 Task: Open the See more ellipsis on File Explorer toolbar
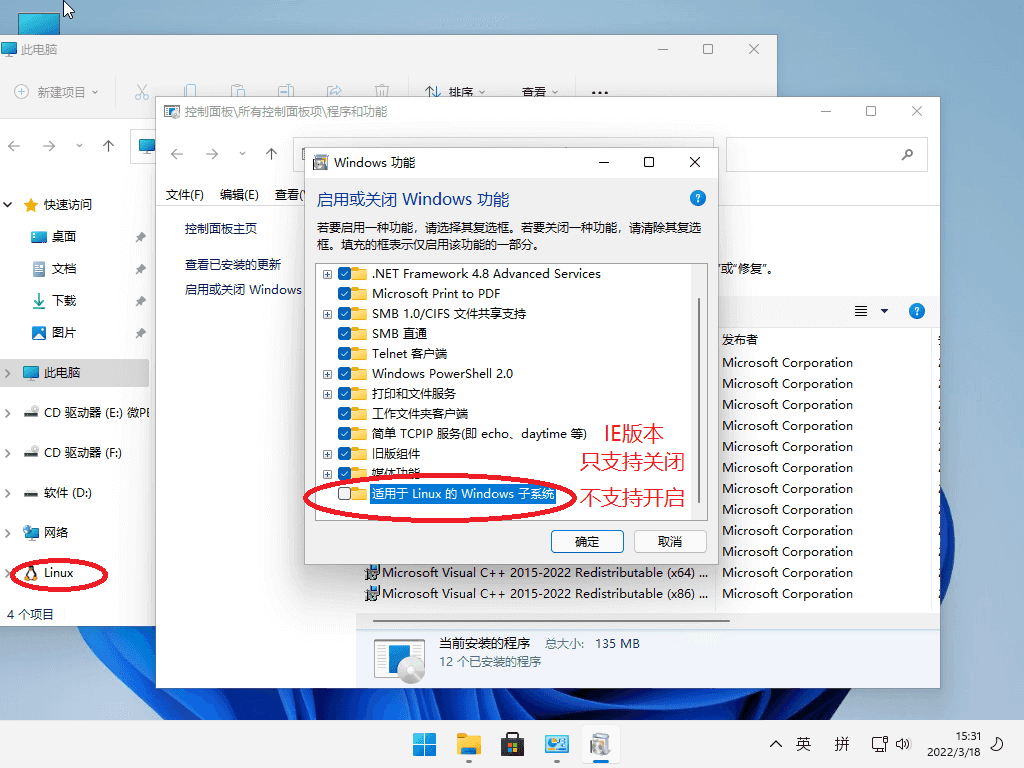pyautogui.click(x=600, y=91)
